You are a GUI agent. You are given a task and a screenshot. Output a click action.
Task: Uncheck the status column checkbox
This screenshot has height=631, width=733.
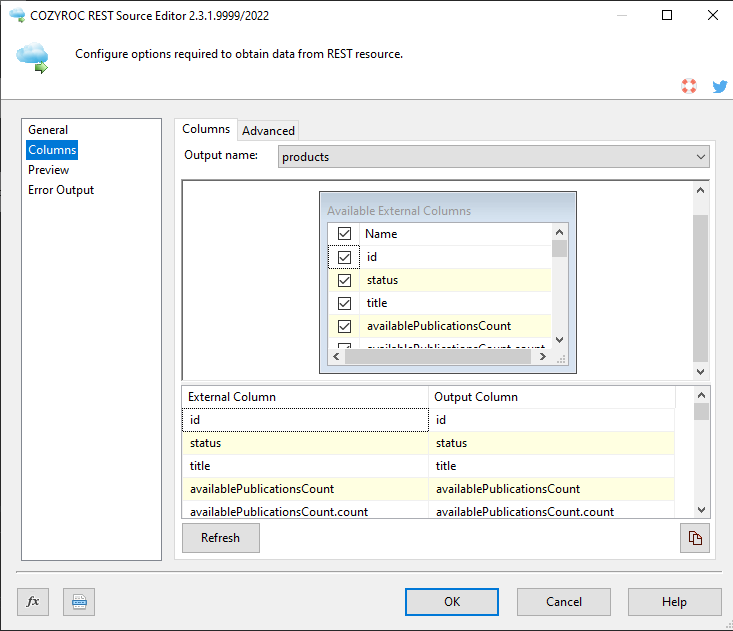point(344,280)
